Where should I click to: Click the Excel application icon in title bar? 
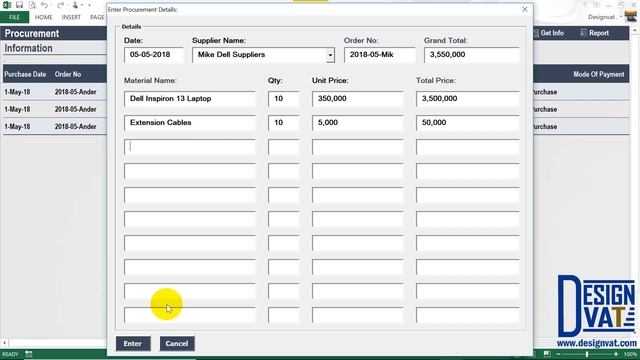click(7, 5)
